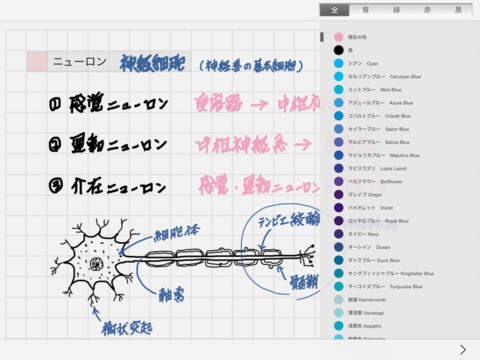Tap the pink square beside ニューロン title
This screenshot has height=360, width=480.
pyautogui.click(x=37, y=61)
